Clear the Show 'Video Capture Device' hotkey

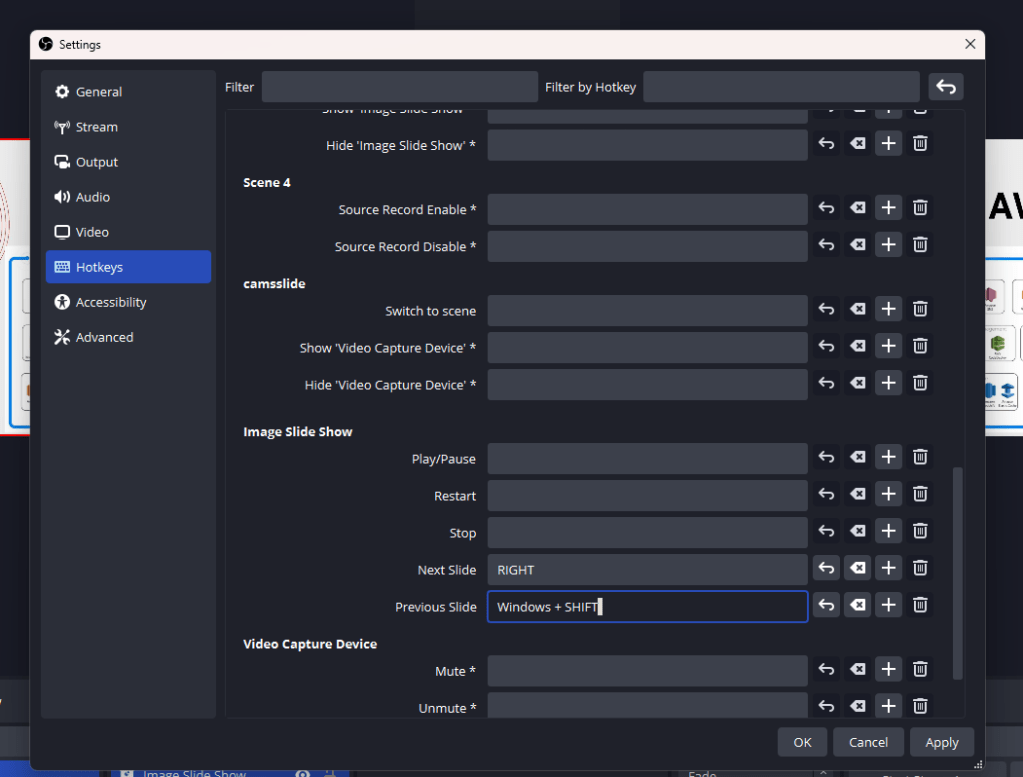tap(857, 346)
